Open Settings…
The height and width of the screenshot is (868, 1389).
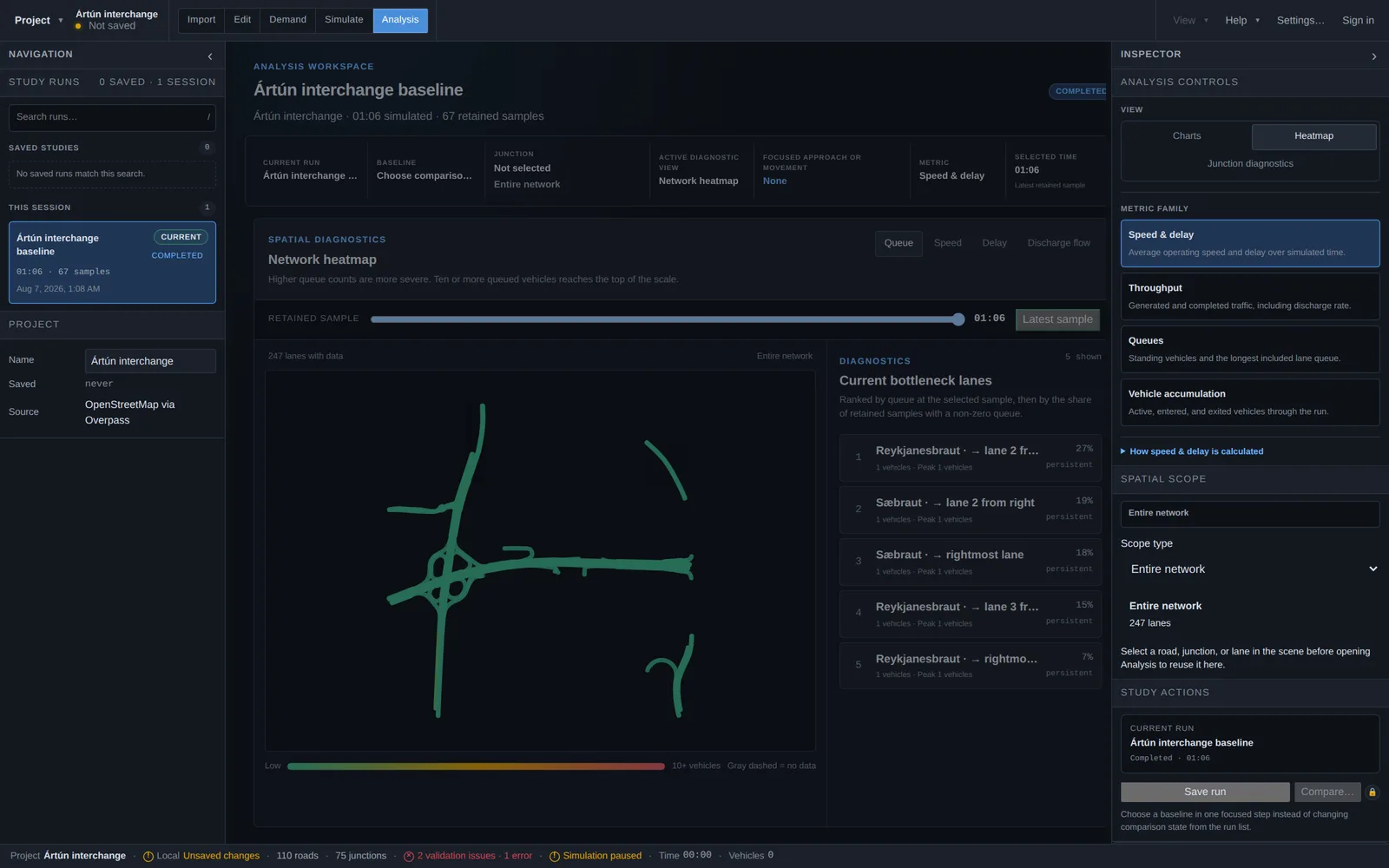click(x=1300, y=20)
